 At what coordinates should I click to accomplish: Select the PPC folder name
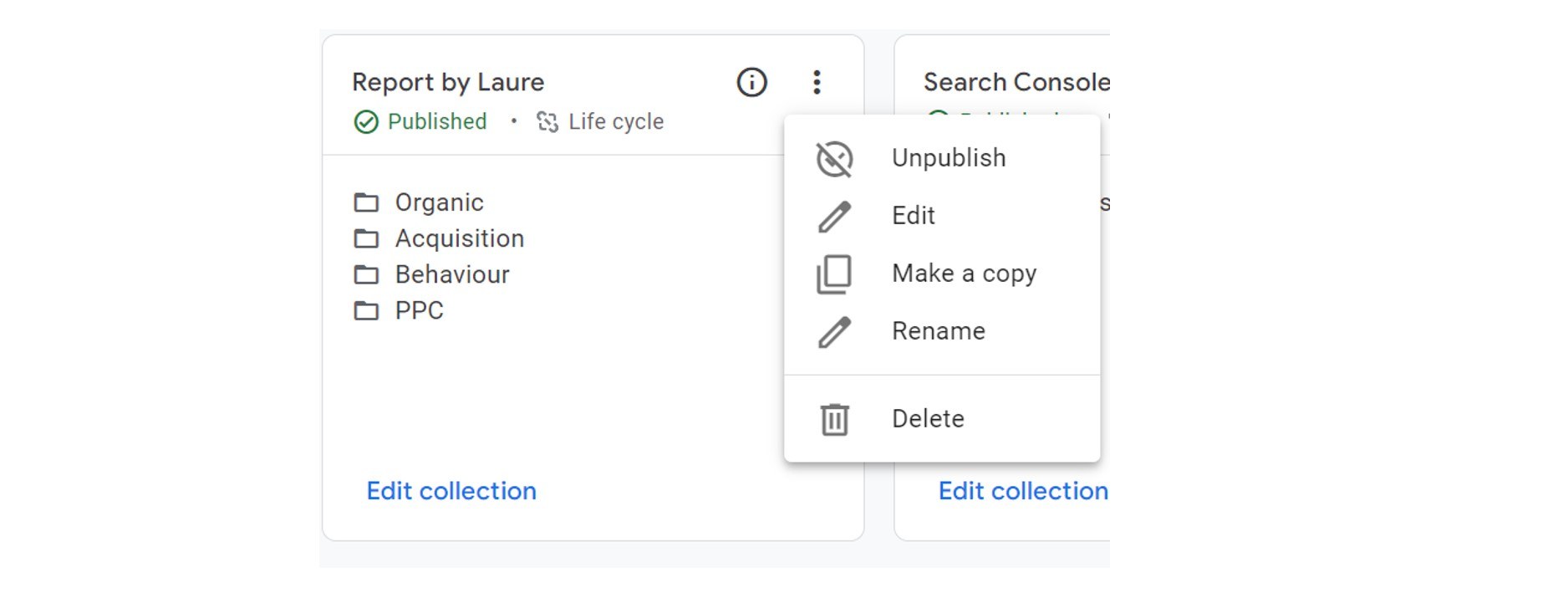420,310
